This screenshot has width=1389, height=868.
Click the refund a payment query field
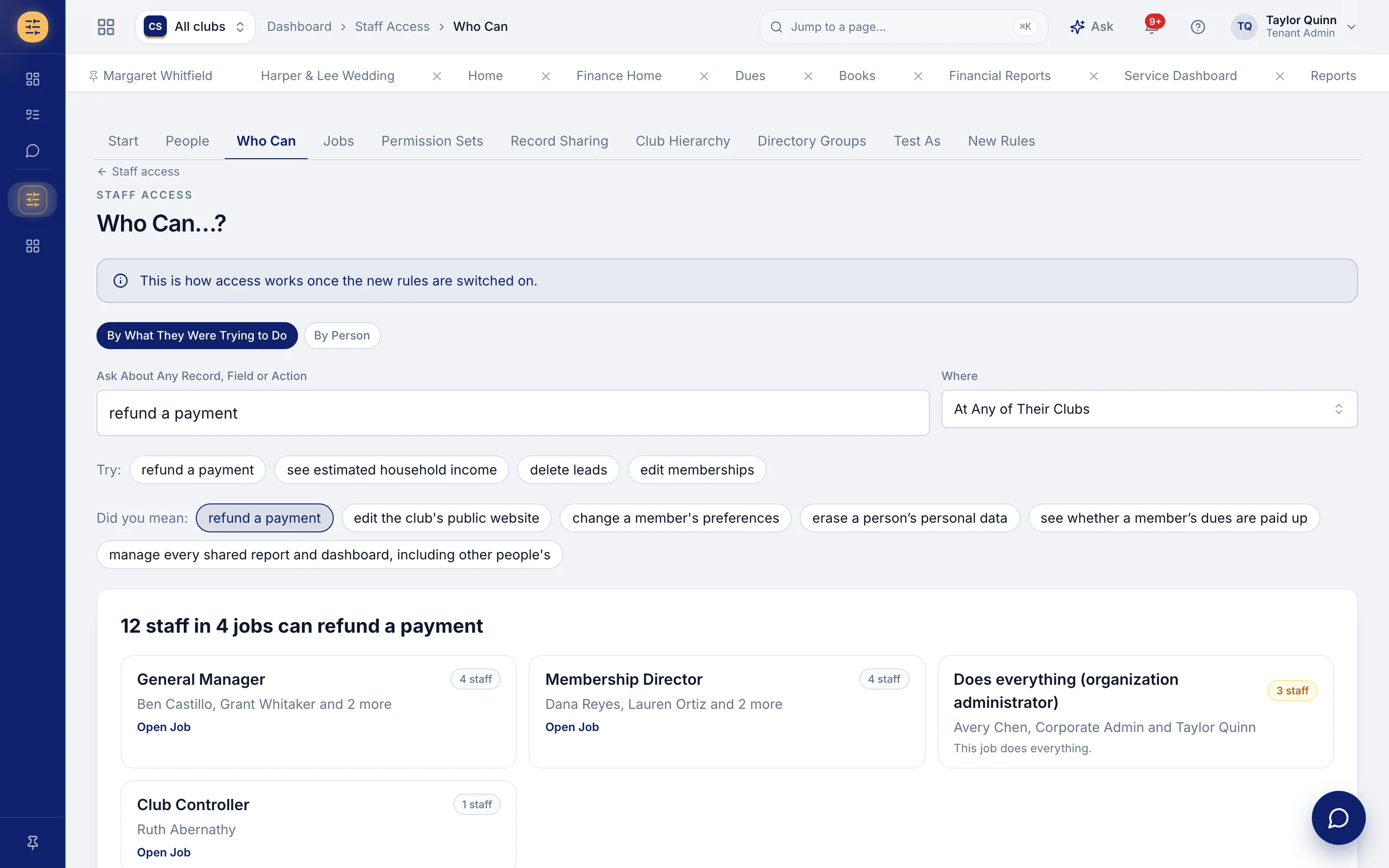pos(513,413)
